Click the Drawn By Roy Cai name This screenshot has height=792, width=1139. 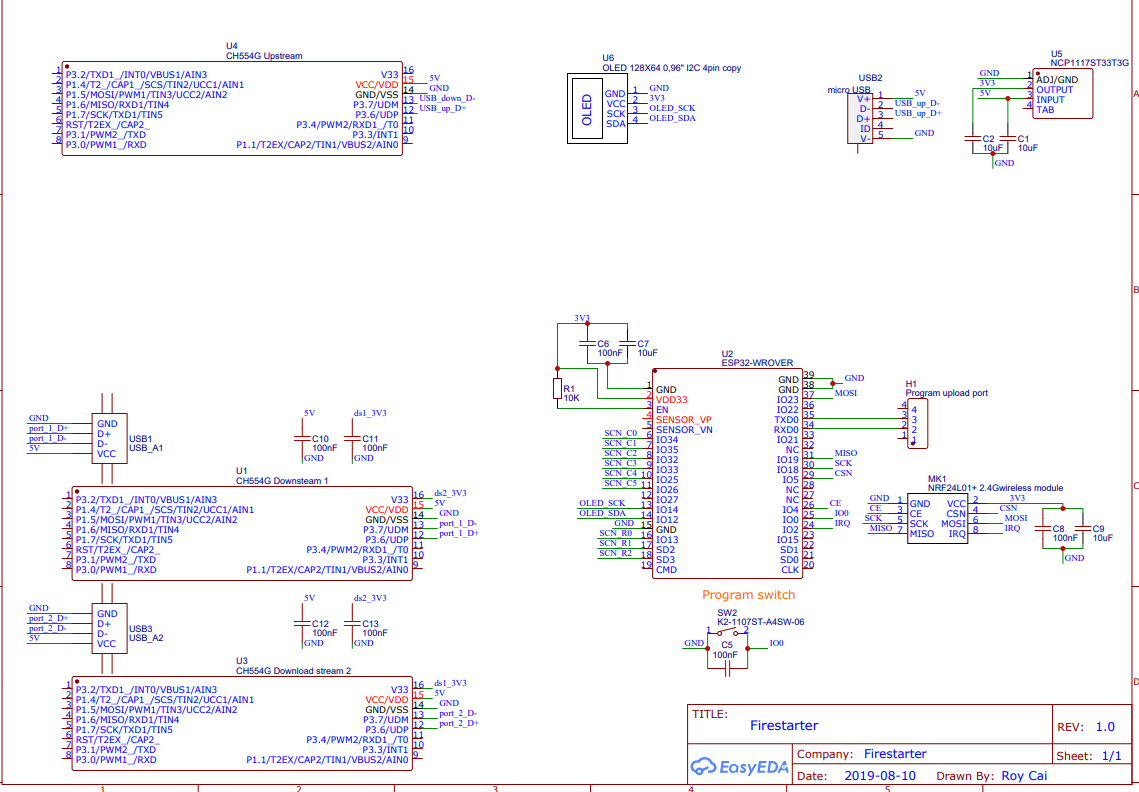click(x=1024, y=775)
